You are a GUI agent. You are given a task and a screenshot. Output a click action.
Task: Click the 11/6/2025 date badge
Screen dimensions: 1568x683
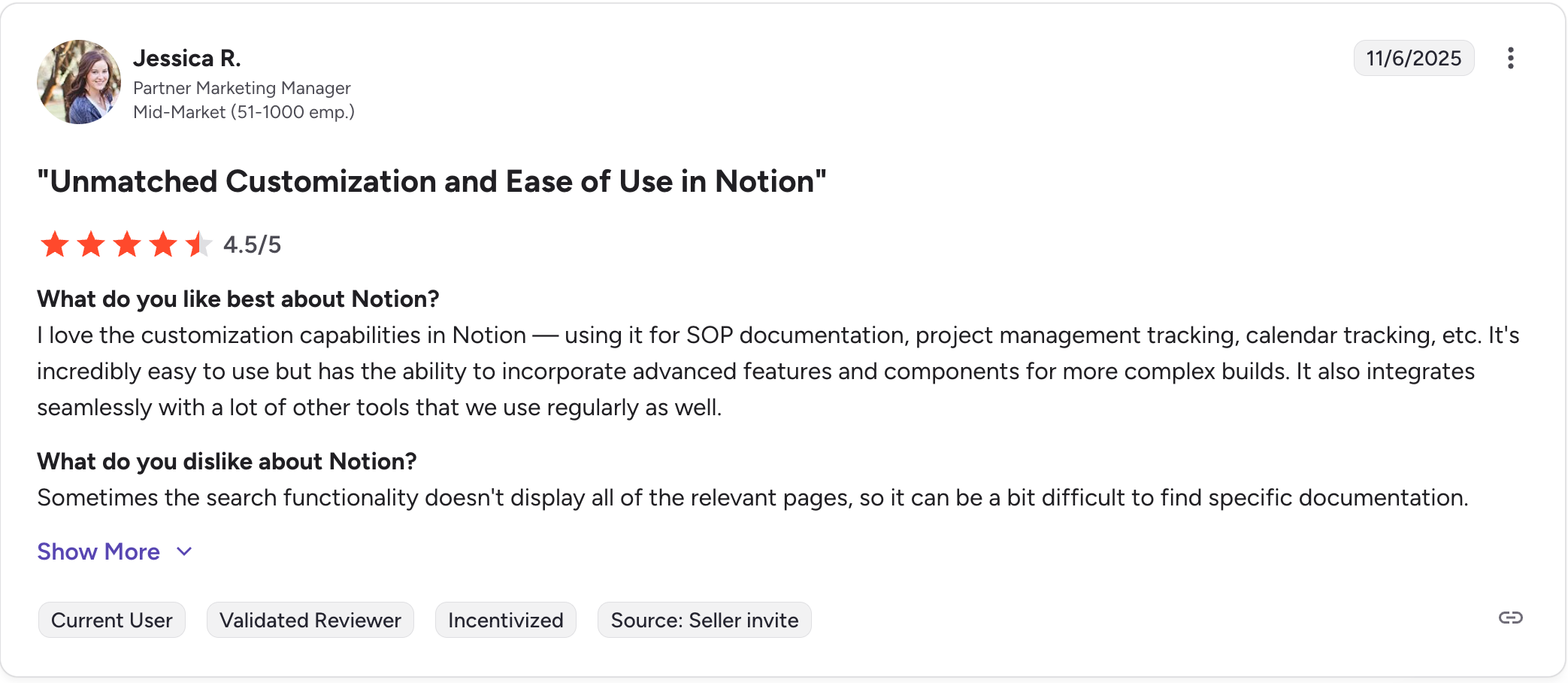pos(1413,58)
